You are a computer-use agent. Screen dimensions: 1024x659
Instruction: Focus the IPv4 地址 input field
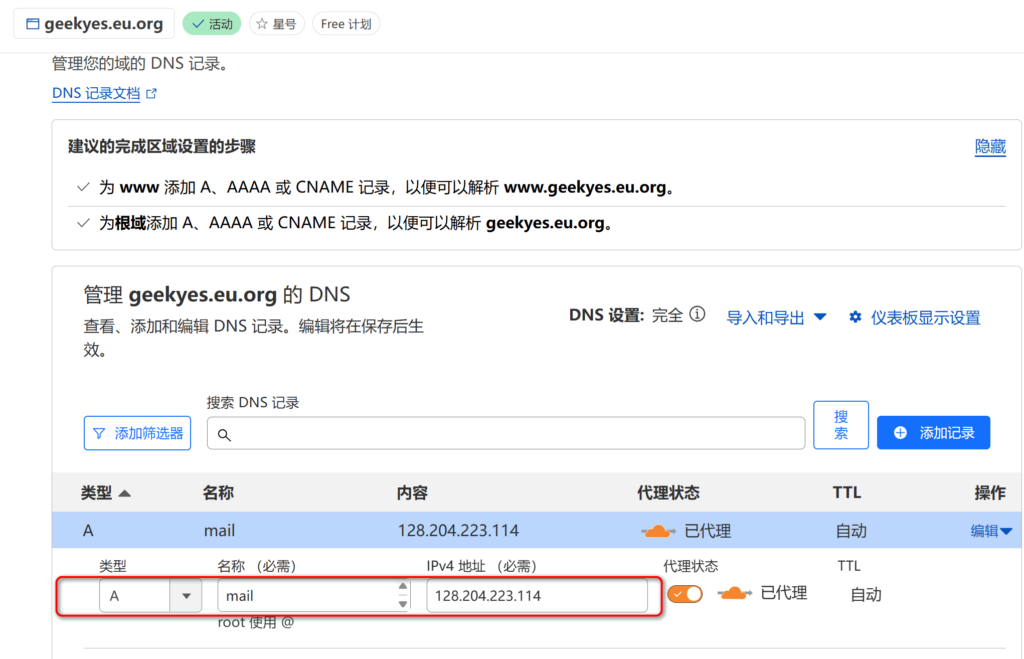pyautogui.click(x=537, y=596)
